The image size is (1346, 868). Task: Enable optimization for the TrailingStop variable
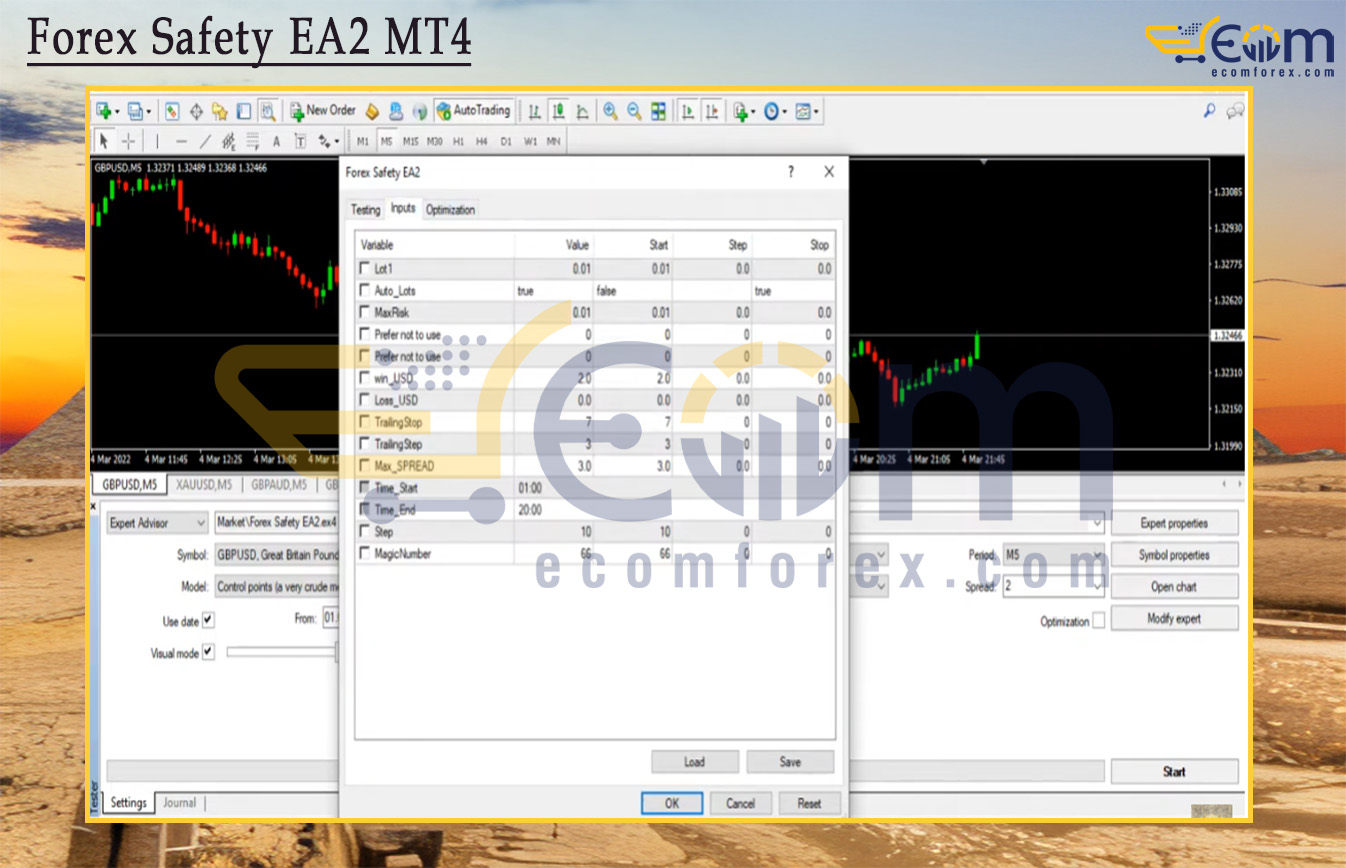coord(365,422)
